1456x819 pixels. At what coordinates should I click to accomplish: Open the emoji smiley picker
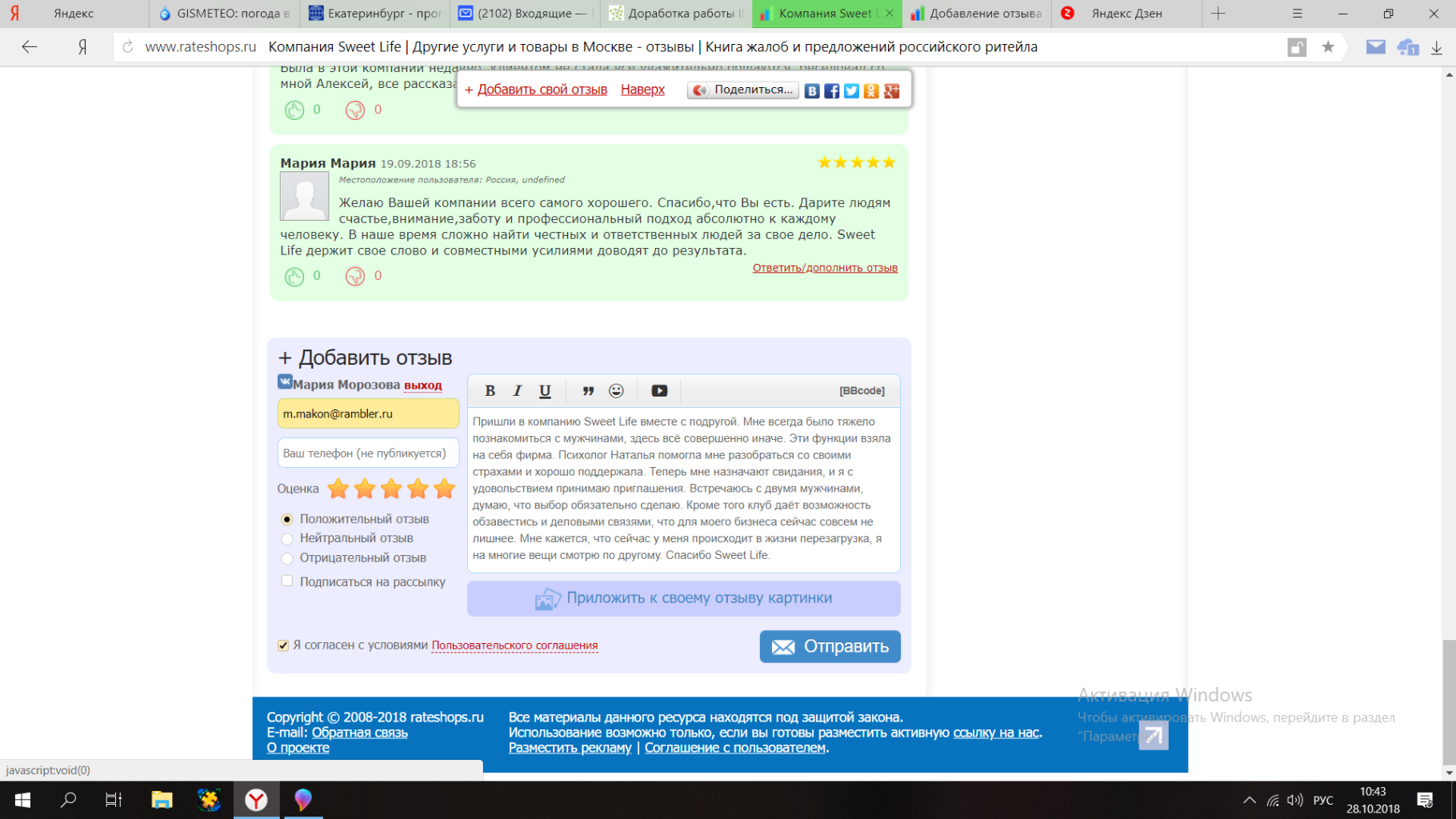tap(616, 390)
